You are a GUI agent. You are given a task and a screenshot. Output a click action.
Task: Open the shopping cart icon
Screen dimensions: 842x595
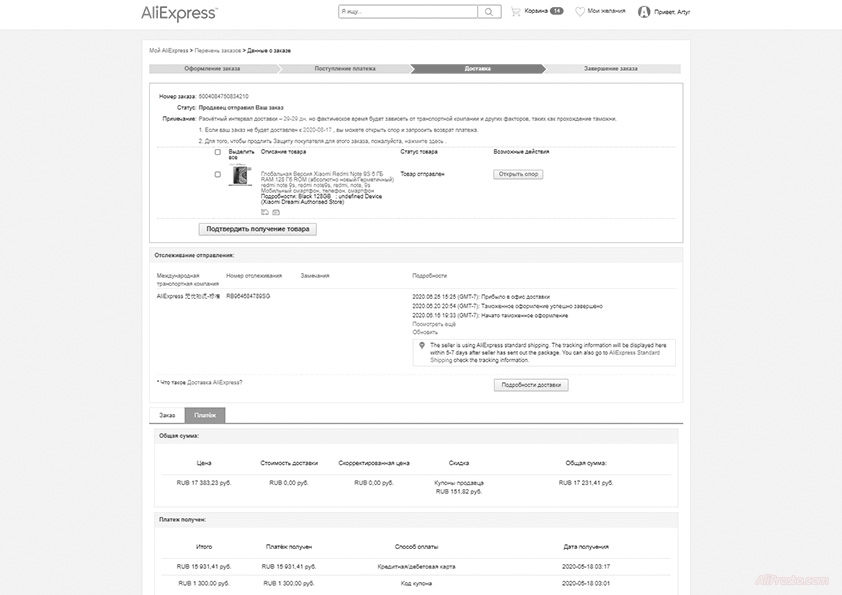516,12
